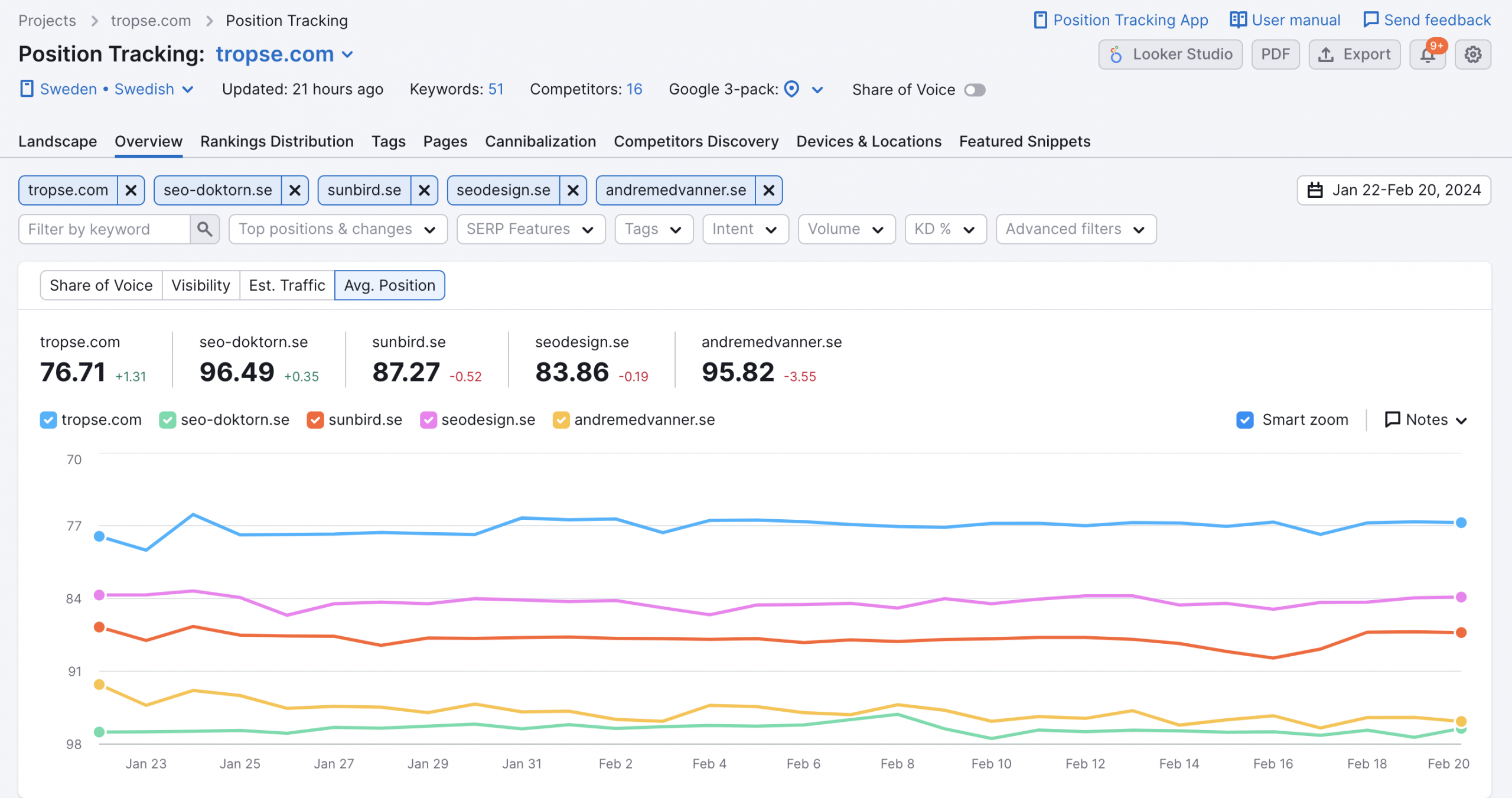Open Cannibalization tab
1512x798 pixels.
tap(540, 141)
